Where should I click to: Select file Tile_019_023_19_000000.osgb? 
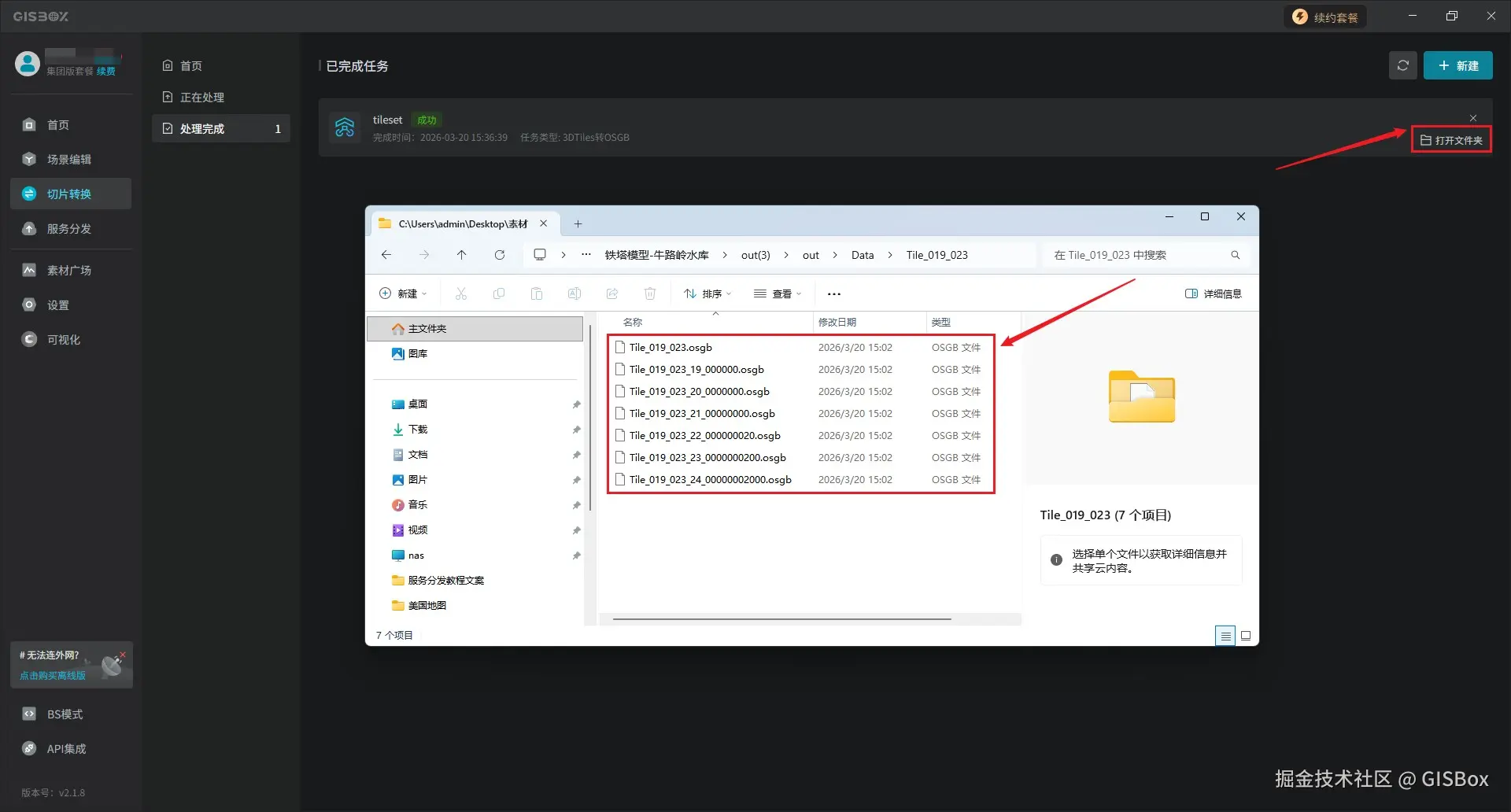click(696, 370)
